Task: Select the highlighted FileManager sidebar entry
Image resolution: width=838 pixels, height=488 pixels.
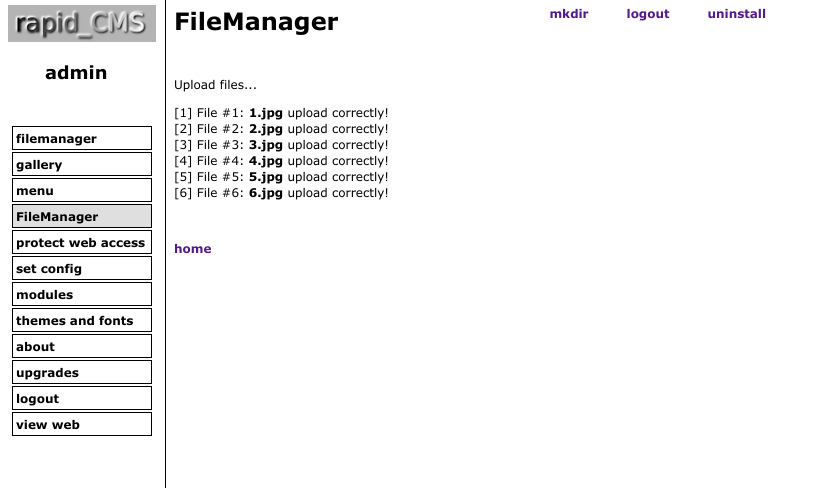Action: pos(82,216)
